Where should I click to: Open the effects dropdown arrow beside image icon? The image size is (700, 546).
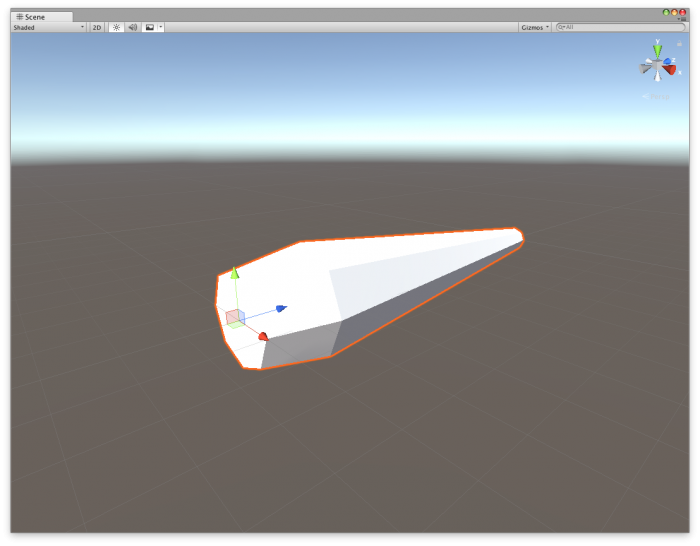[160, 28]
